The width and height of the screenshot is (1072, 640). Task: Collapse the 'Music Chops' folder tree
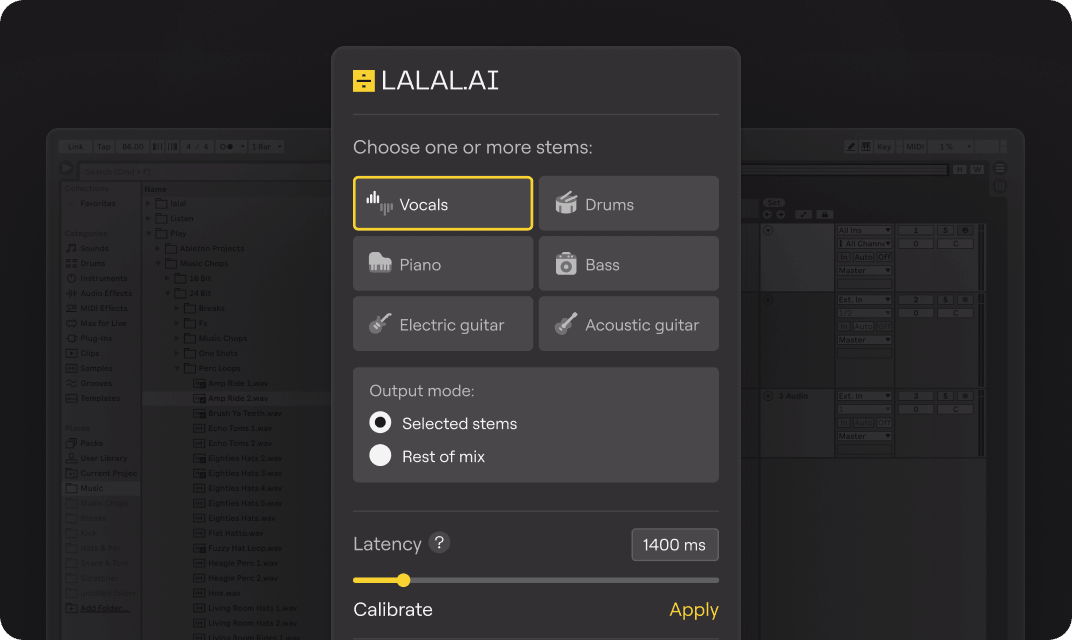[x=159, y=264]
